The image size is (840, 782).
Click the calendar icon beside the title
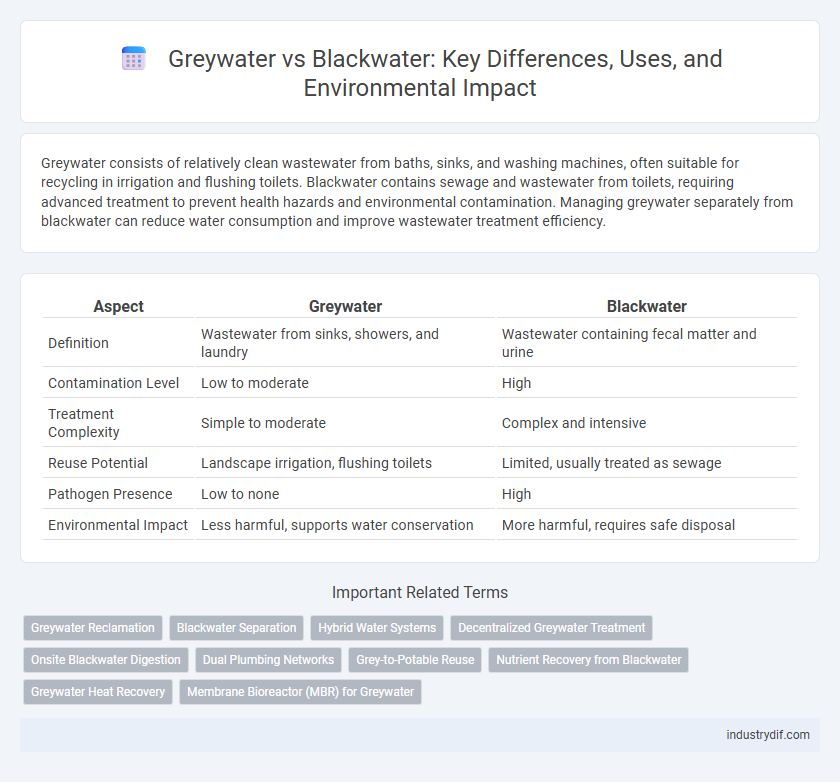(134, 58)
